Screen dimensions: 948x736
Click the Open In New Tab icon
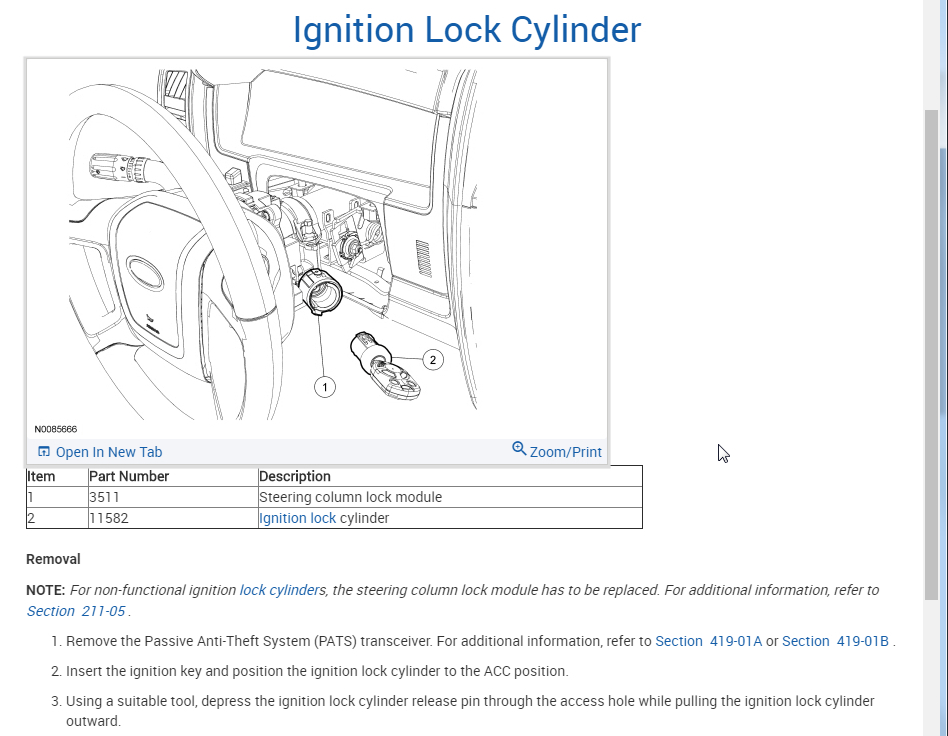pyautogui.click(x=44, y=452)
